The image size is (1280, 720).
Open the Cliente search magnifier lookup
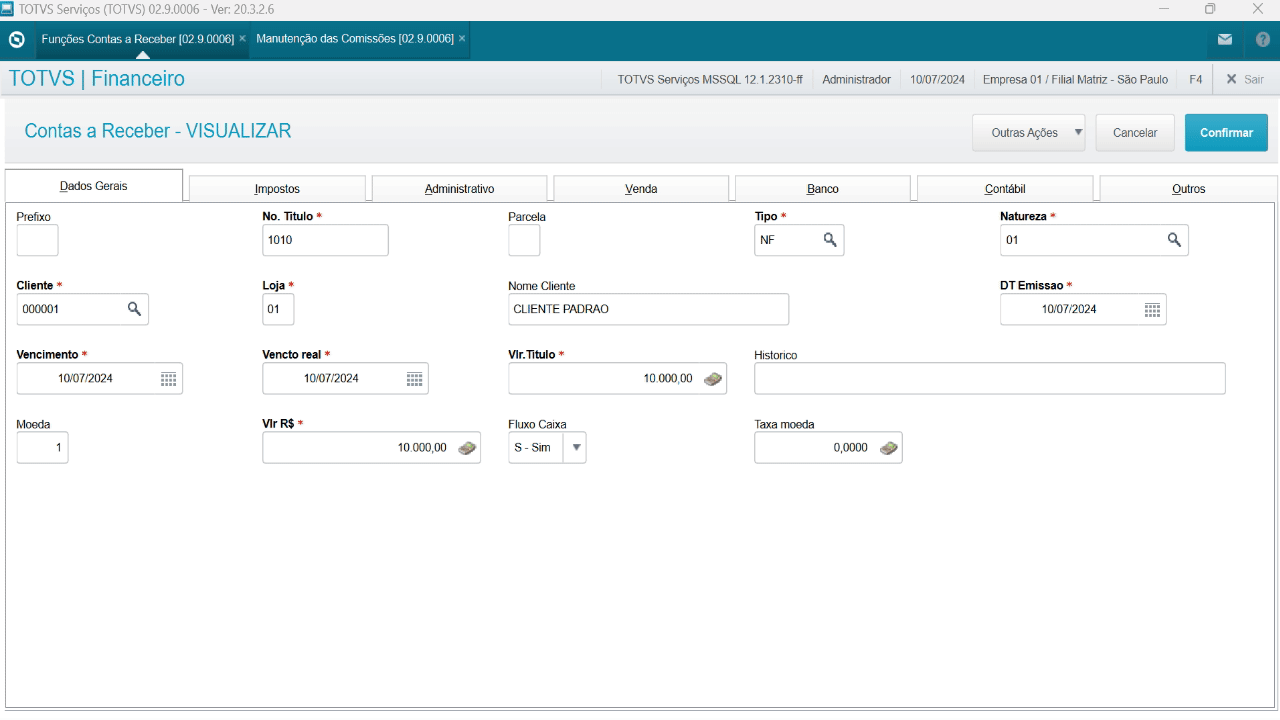point(134,310)
